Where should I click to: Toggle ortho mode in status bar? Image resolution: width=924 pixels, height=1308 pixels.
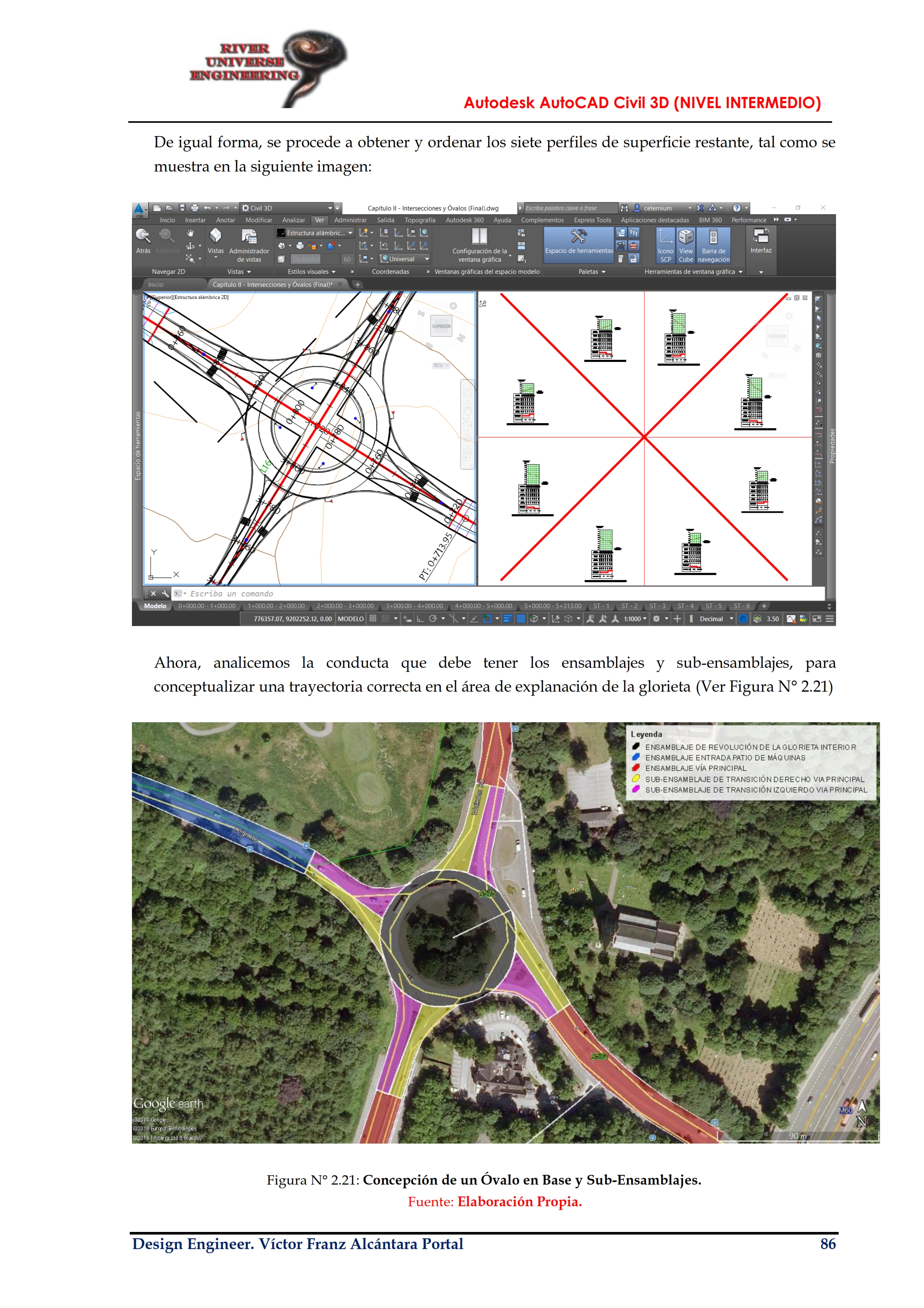pyautogui.click(x=420, y=619)
